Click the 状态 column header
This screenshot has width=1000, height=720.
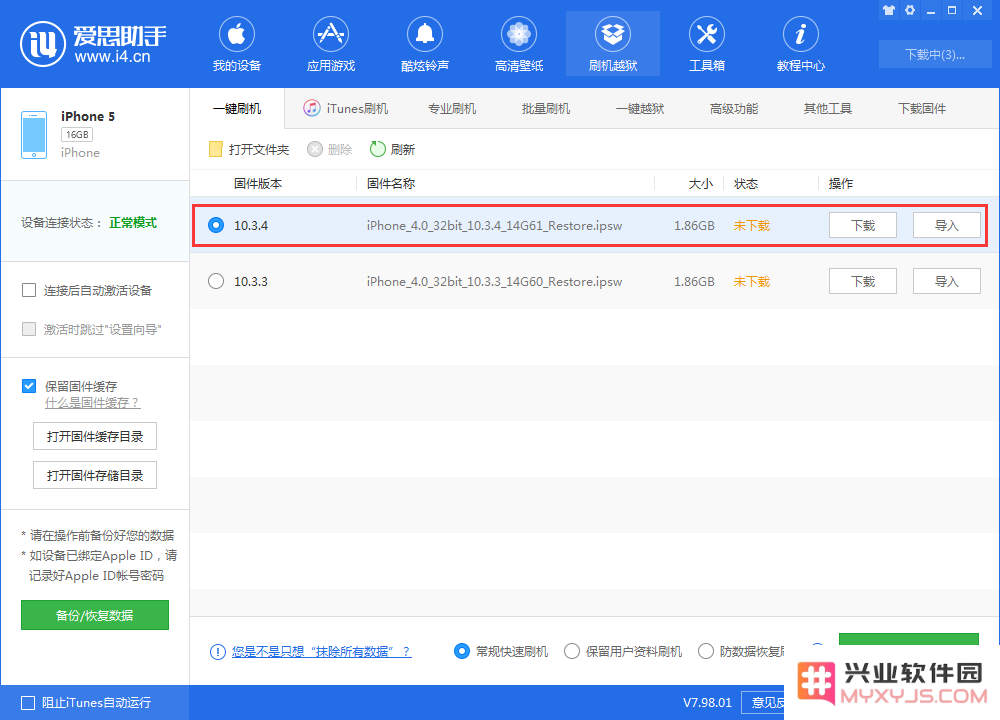click(x=746, y=184)
